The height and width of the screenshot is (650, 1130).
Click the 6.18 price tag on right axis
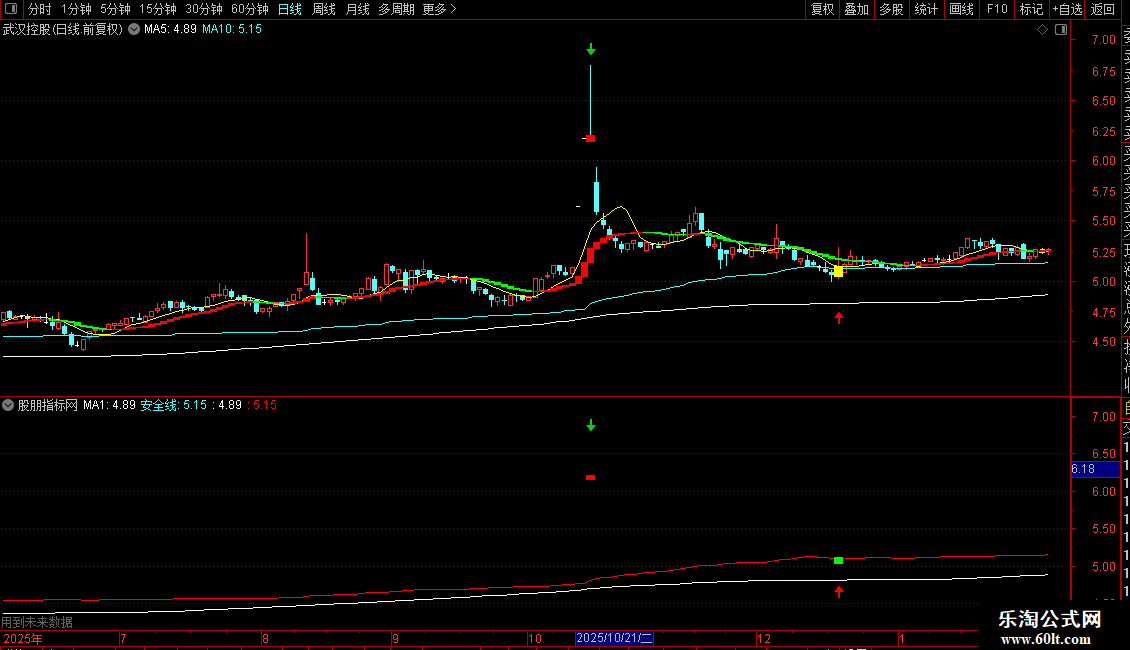1095,469
